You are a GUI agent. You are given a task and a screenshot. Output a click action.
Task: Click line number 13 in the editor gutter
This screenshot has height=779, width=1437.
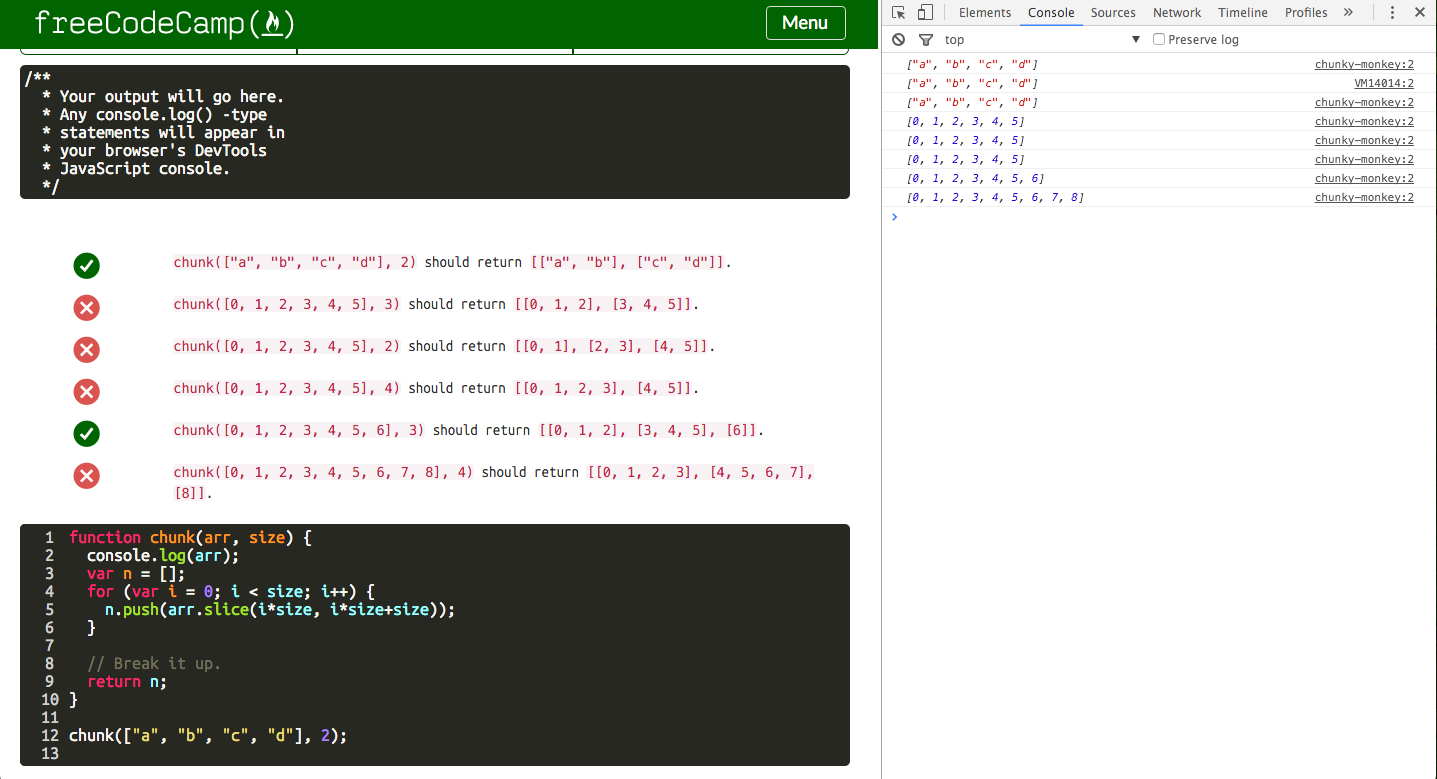50,754
